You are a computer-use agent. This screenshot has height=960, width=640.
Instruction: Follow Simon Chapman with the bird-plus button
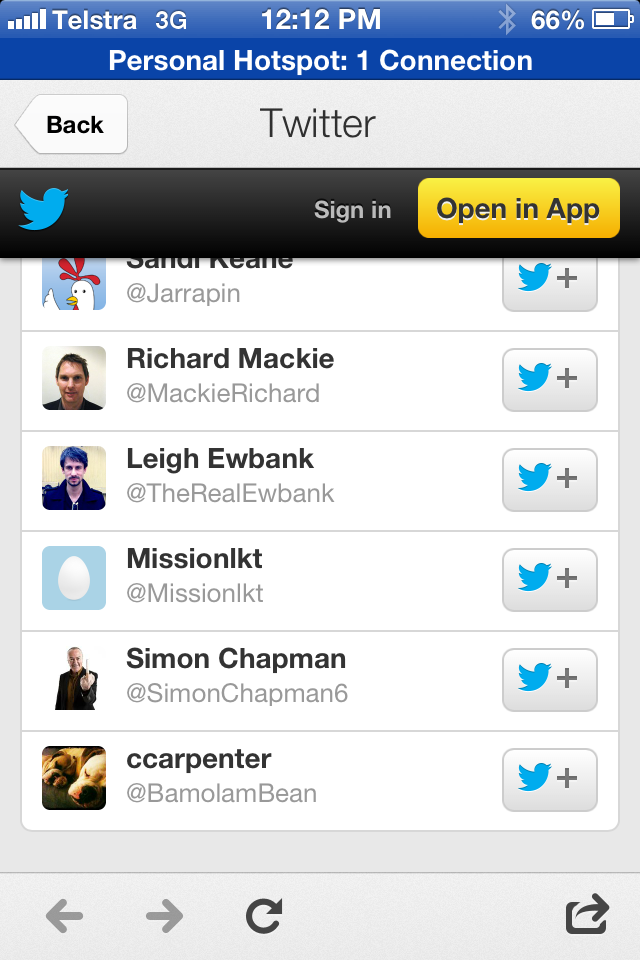[549, 679]
